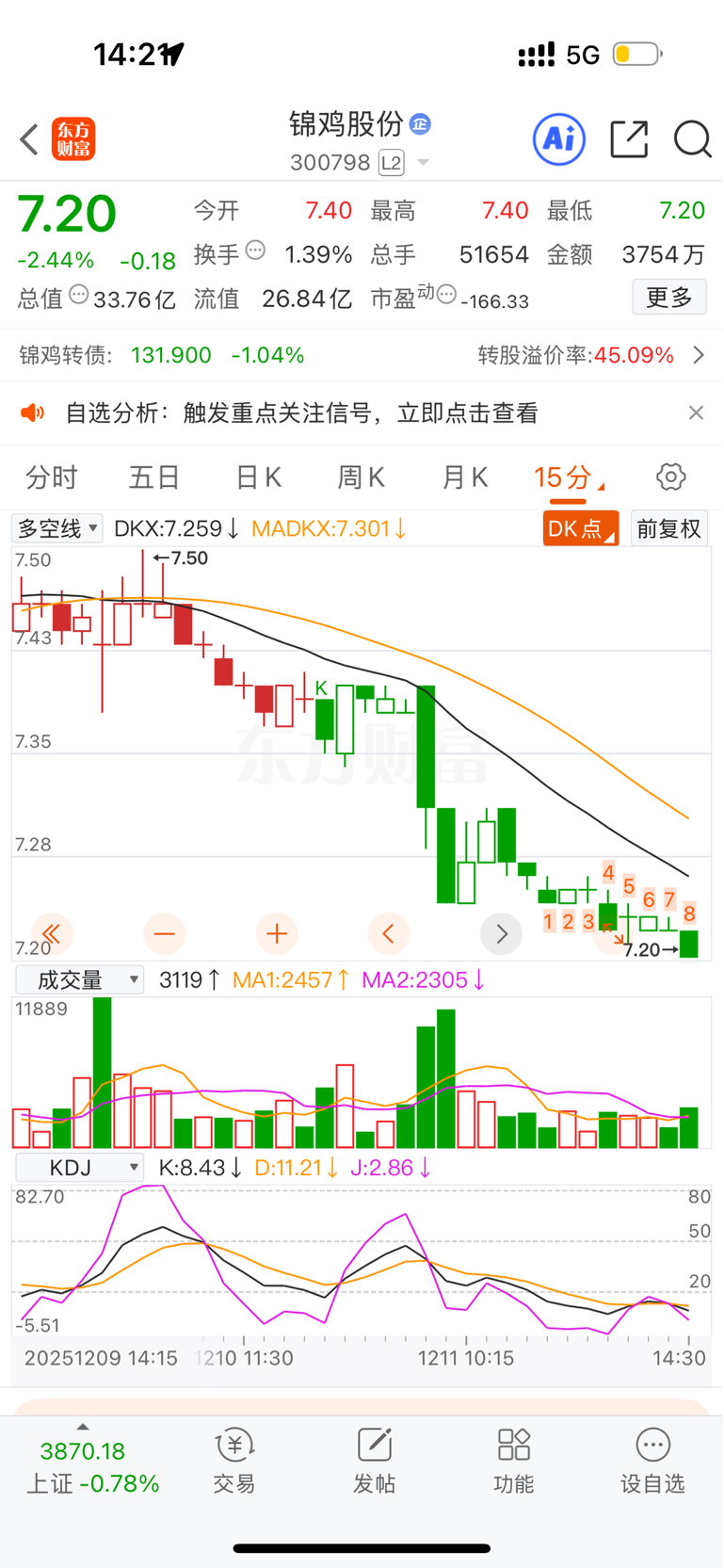
Task: Tap the info icon beside 市盈
Action: [446, 296]
